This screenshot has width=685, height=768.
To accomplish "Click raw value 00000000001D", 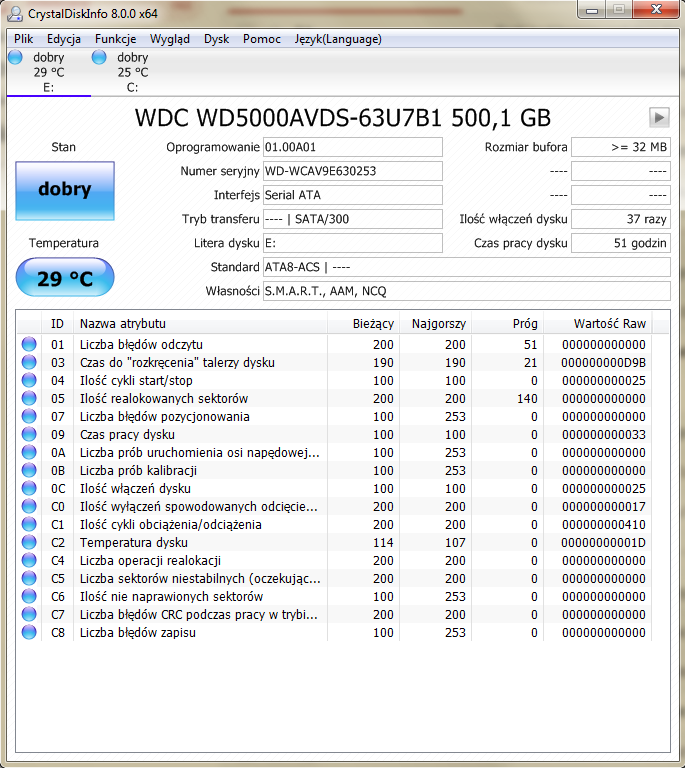I will pos(603,542).
